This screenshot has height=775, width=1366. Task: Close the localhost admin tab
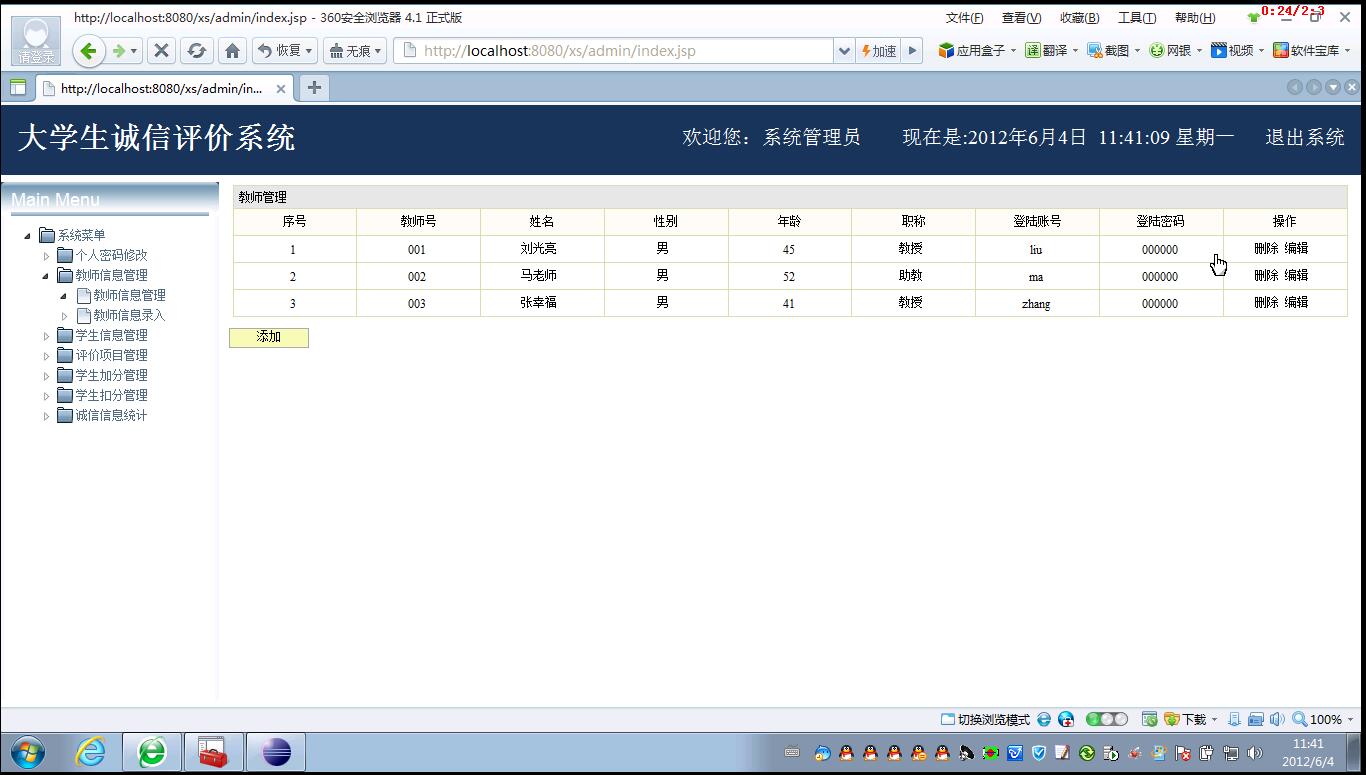click(x=281, y=89)
